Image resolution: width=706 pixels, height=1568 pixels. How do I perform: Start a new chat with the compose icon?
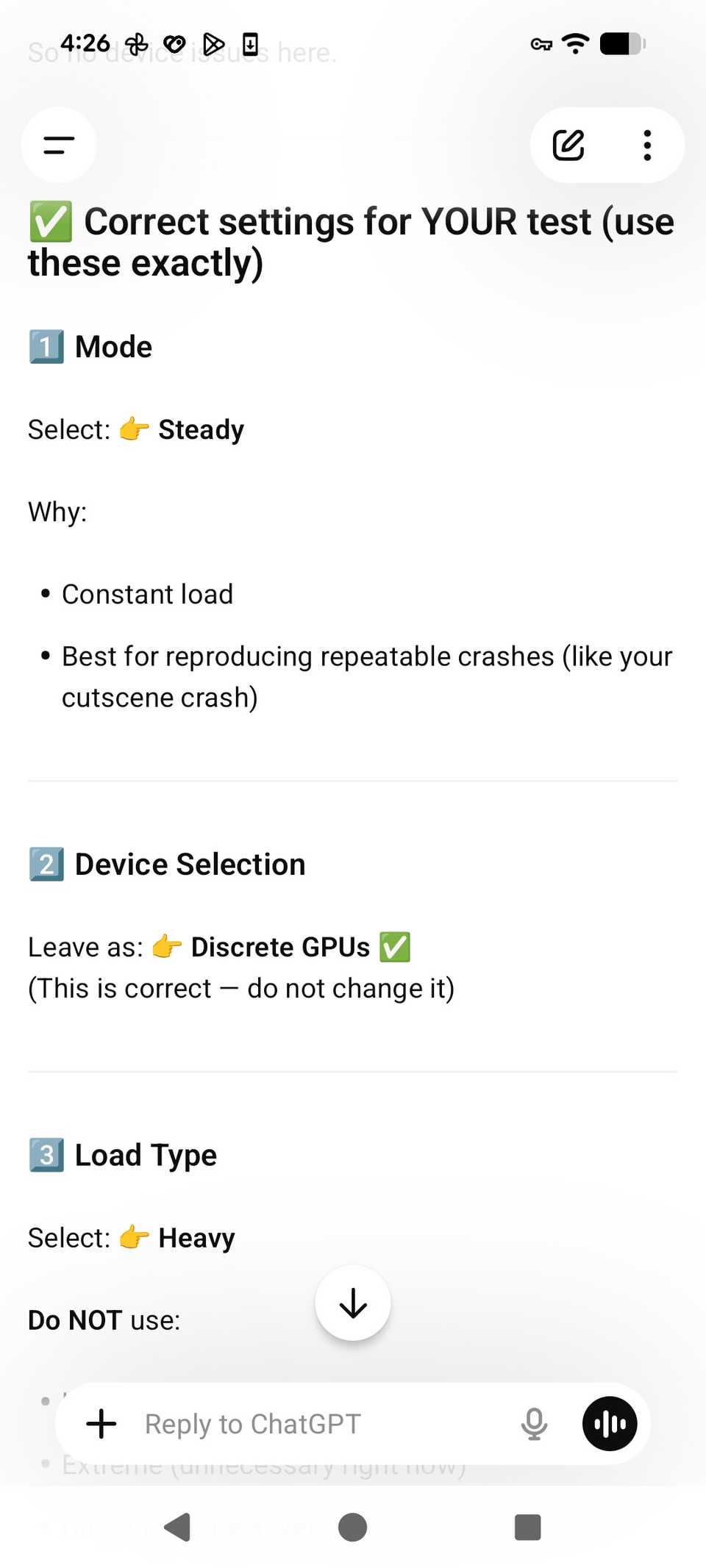[568, 145]
